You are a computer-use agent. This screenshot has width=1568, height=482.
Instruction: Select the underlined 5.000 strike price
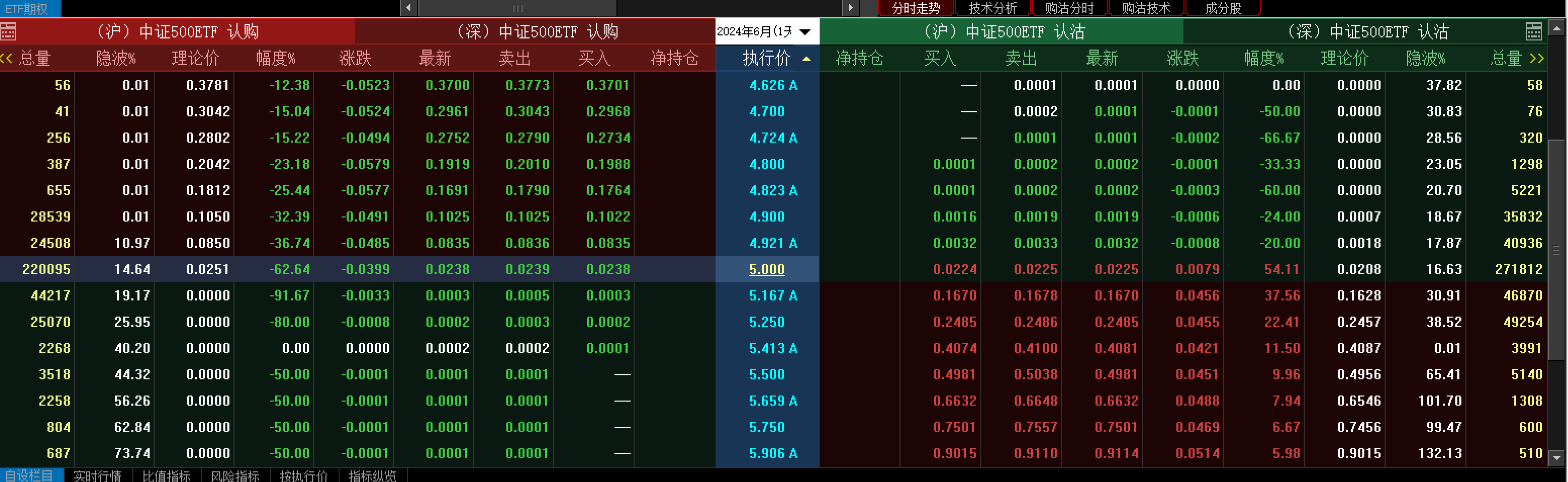(767, 270)
